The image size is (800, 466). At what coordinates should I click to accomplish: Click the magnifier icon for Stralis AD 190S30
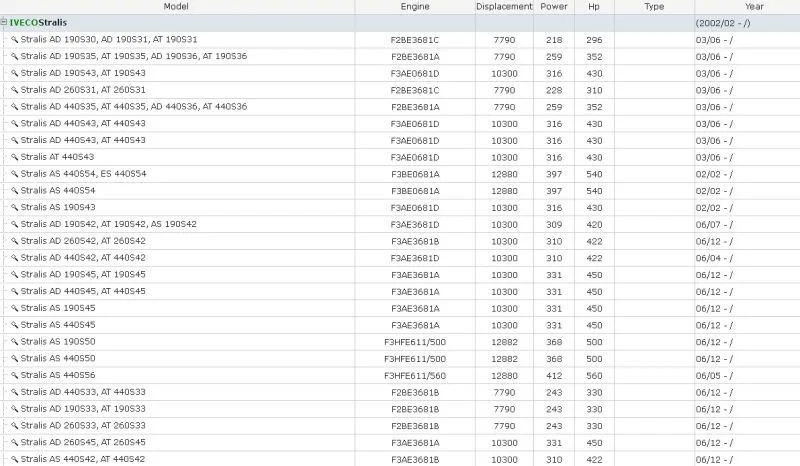[14, 40]
